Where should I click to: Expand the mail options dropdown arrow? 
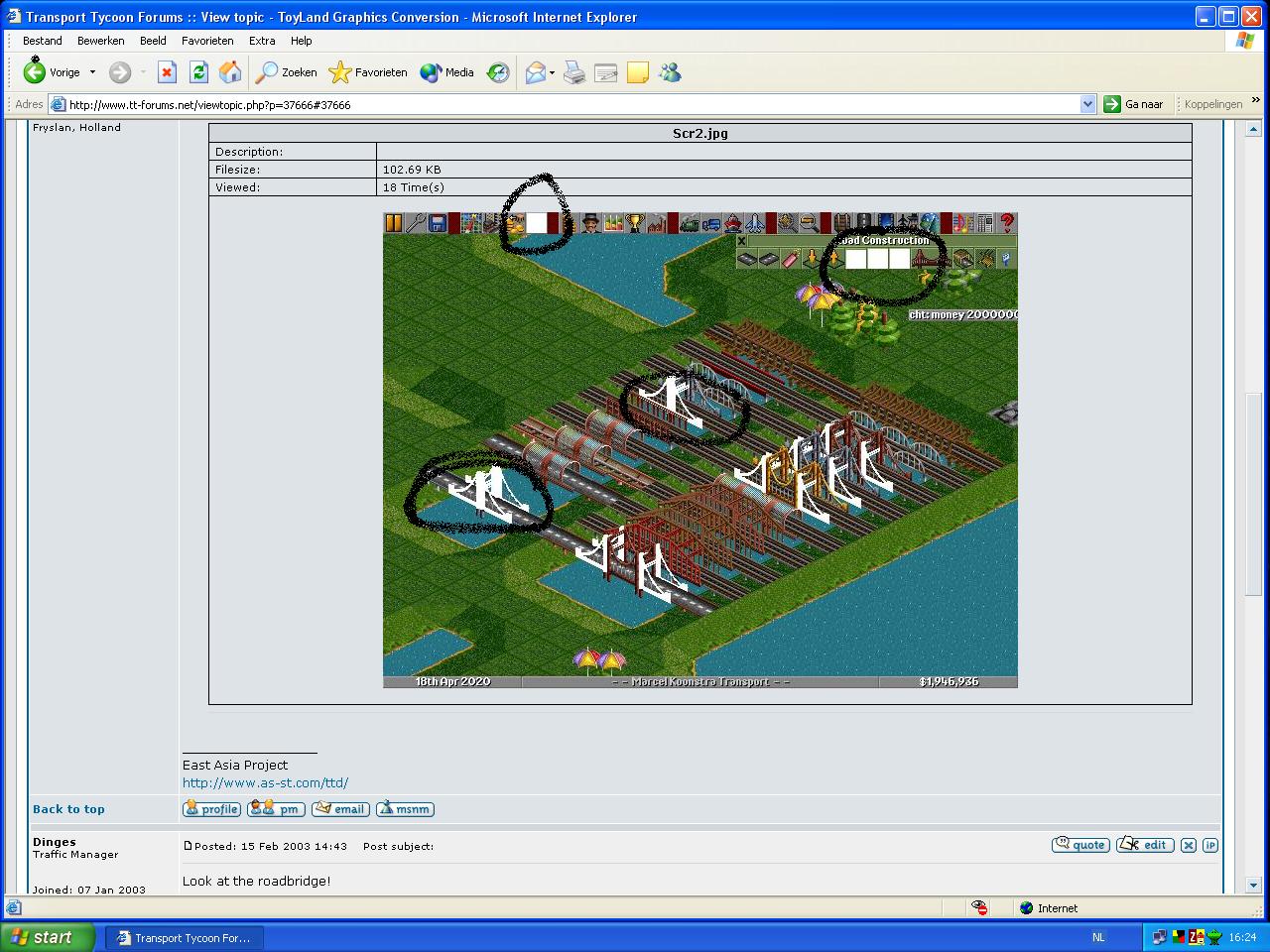(x=552, y=72)
